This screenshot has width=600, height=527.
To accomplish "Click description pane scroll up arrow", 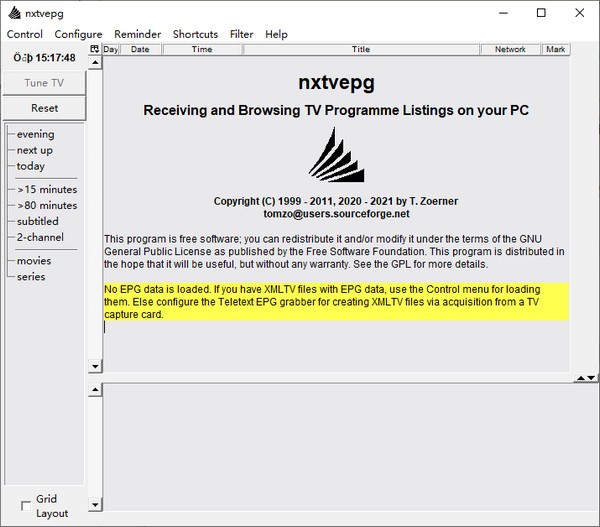I will (95, 390).
